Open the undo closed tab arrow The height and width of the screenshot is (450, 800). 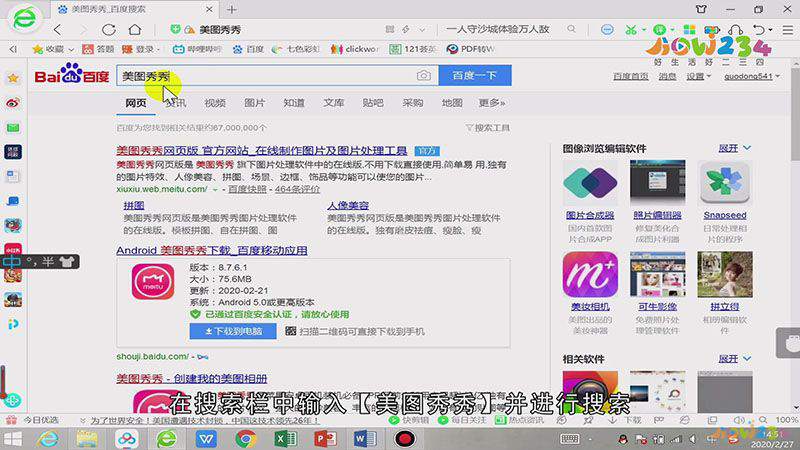(759, 30)
